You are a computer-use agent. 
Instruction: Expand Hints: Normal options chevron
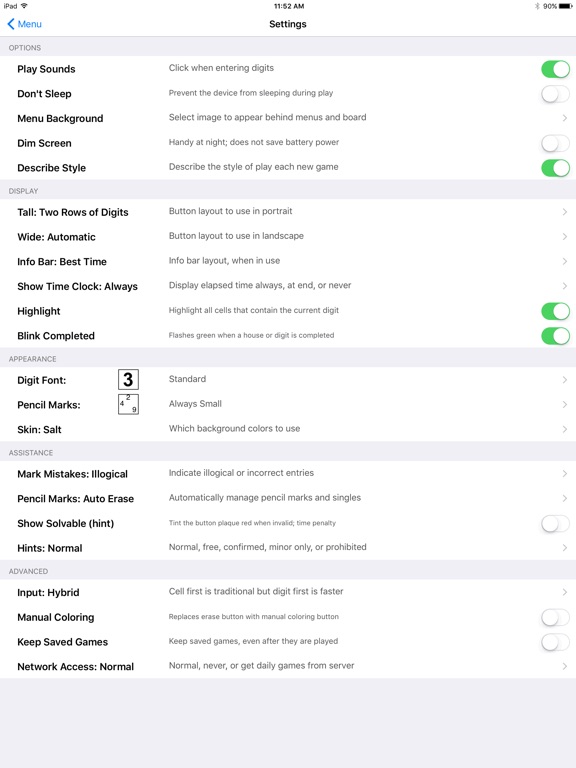pyautogui.click(x=565, y=548)
